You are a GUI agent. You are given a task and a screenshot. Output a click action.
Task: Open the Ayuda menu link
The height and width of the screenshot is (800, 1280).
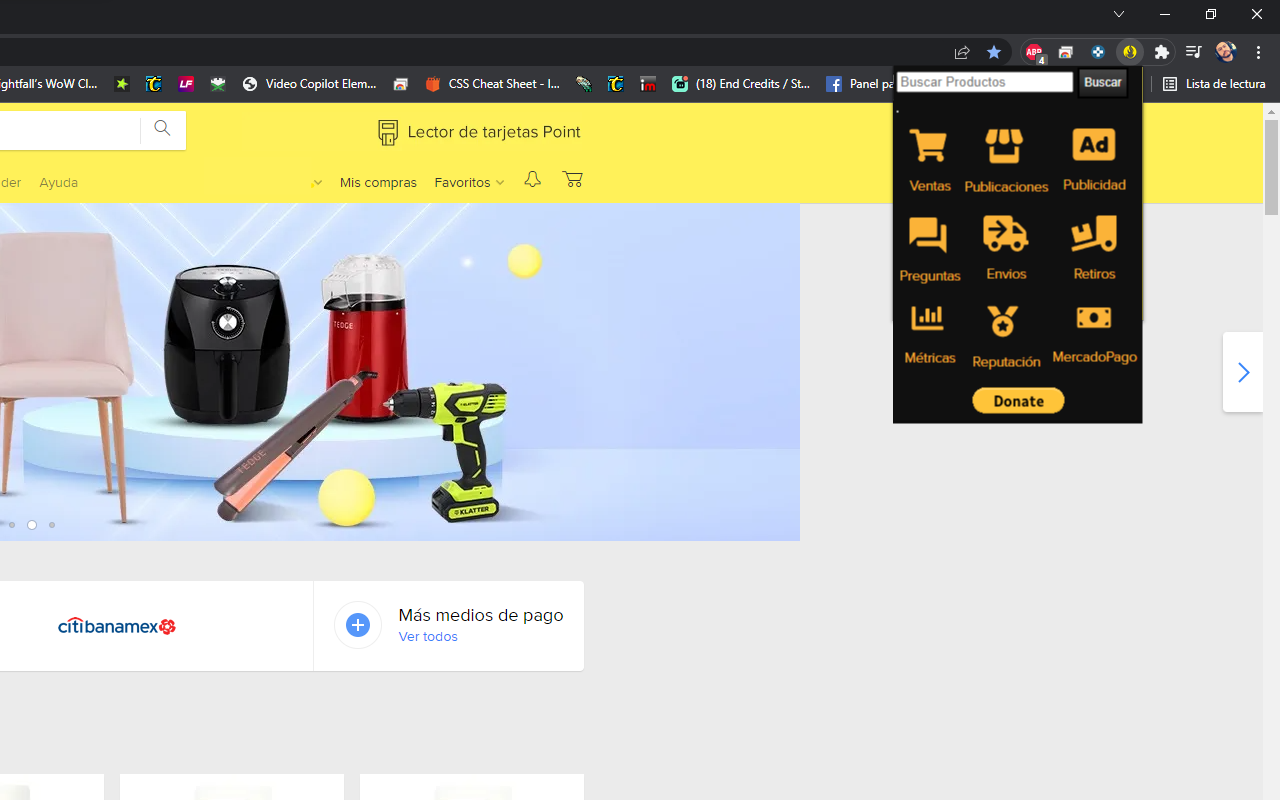(x=58, y=182)
